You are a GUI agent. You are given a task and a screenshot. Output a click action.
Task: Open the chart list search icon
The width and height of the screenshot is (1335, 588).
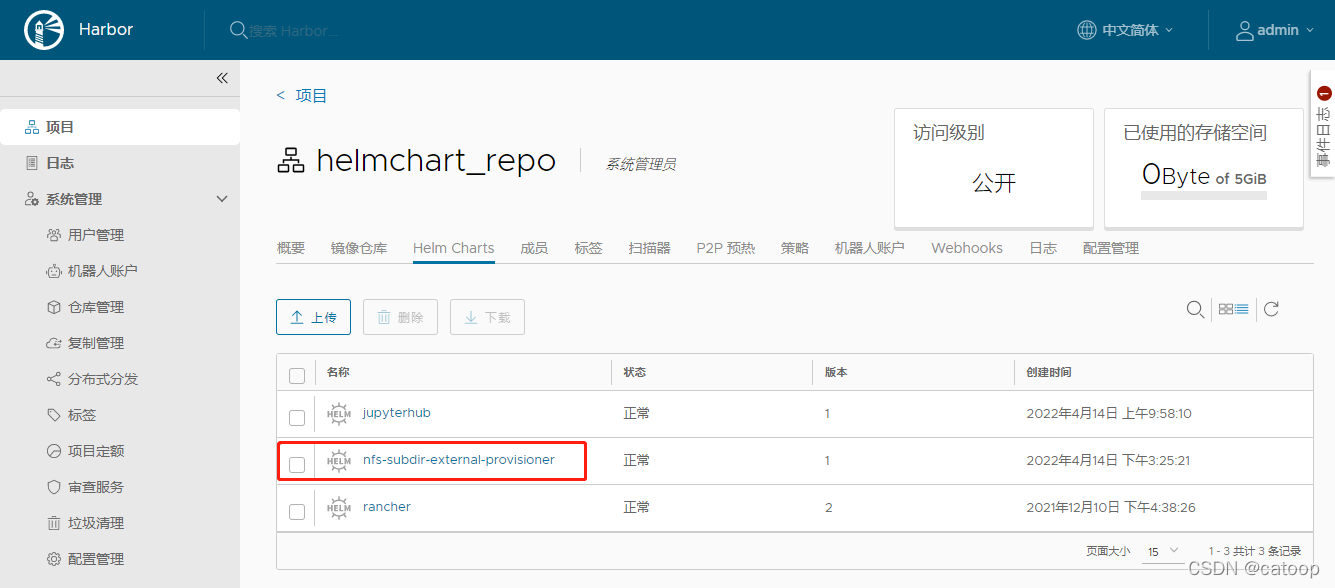coord(1195,310)
